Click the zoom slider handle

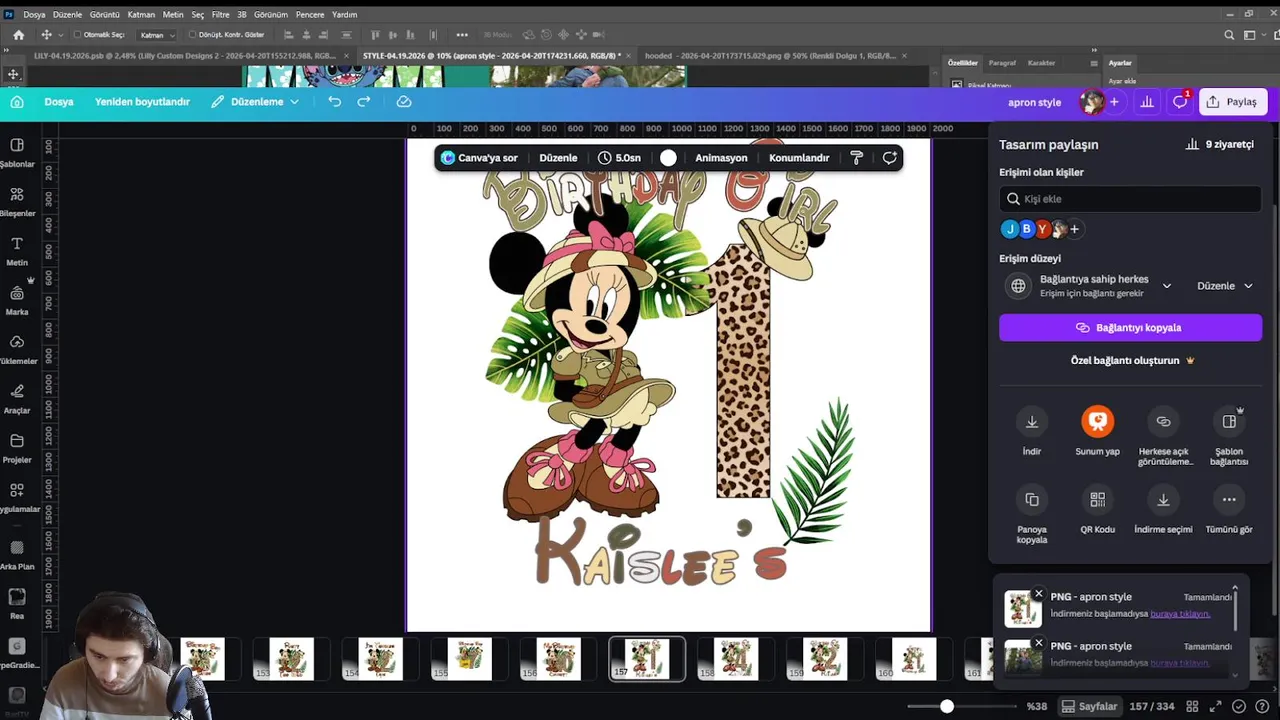pyautogui.click(x=946, y=706)
